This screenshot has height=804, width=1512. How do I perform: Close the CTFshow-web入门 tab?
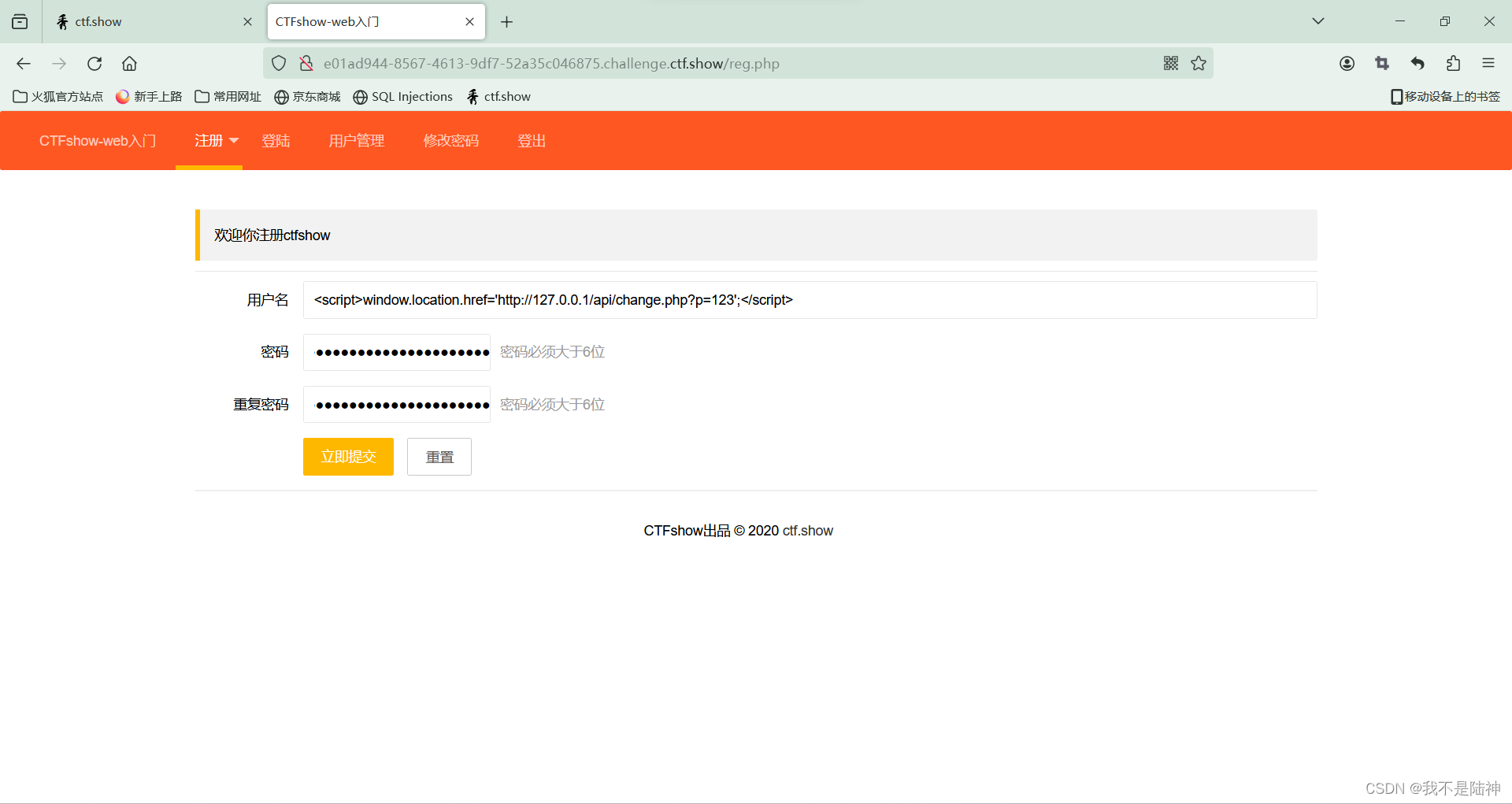(x=469, y=22)
